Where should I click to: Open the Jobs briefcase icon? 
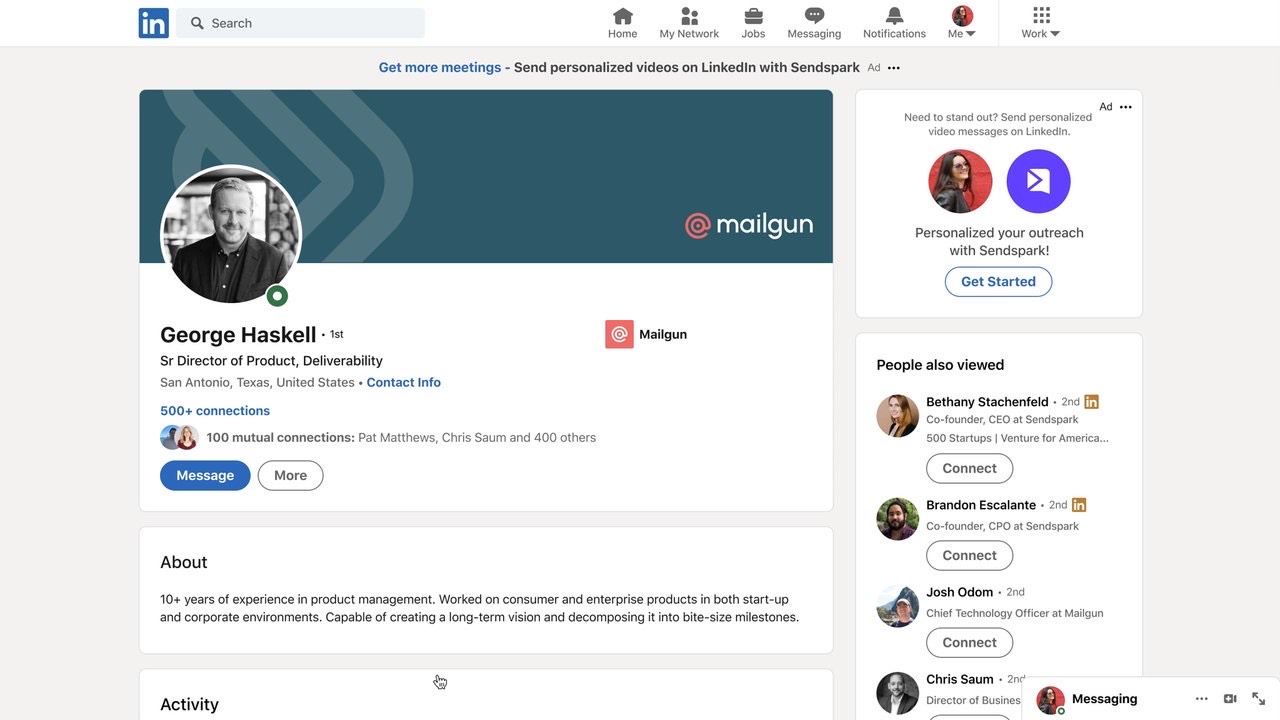[753, 23]
